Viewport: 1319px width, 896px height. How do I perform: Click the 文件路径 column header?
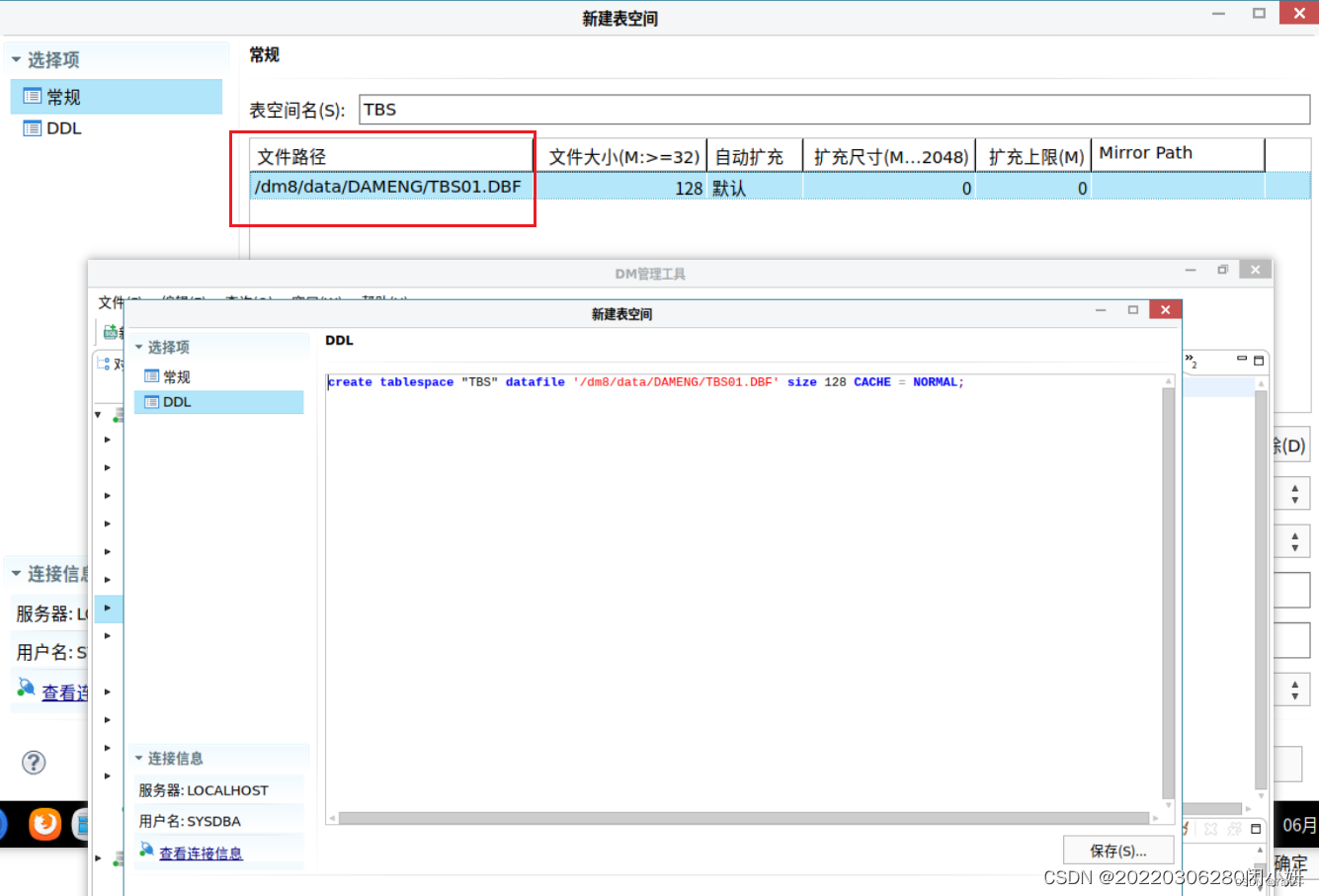391,156
